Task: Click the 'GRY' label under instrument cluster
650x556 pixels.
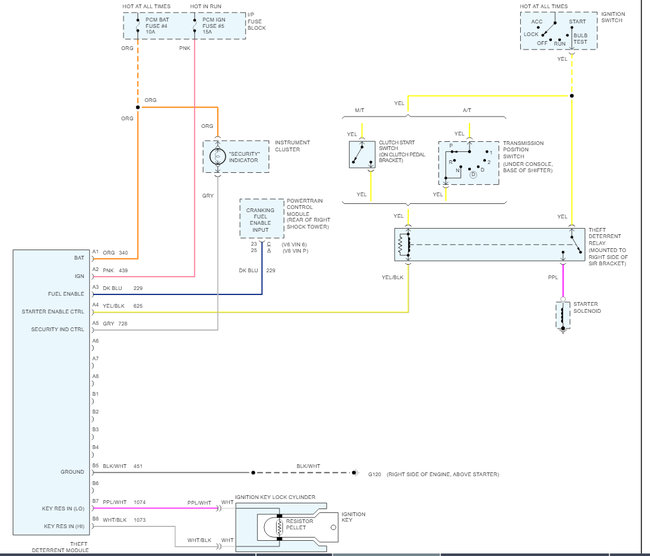Action: pyautogui.click(x=208, y=196)
